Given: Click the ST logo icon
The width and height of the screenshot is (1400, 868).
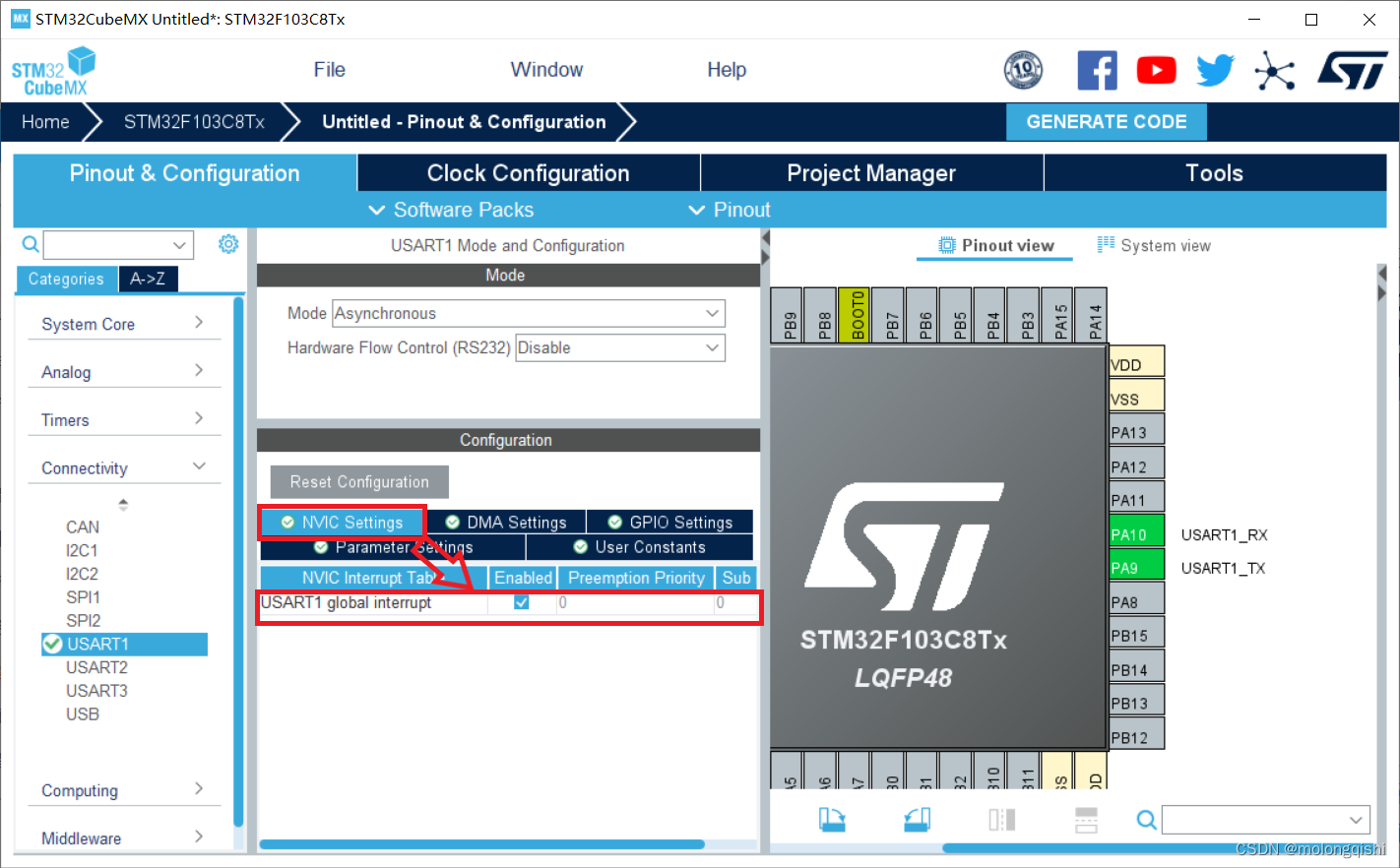Looking at the screenshot, I should click(x=1353, y=70).
